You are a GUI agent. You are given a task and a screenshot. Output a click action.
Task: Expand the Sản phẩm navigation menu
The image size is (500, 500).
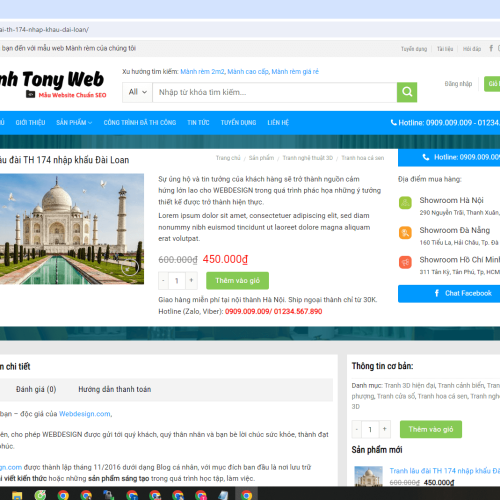click(x=74, y=123)
